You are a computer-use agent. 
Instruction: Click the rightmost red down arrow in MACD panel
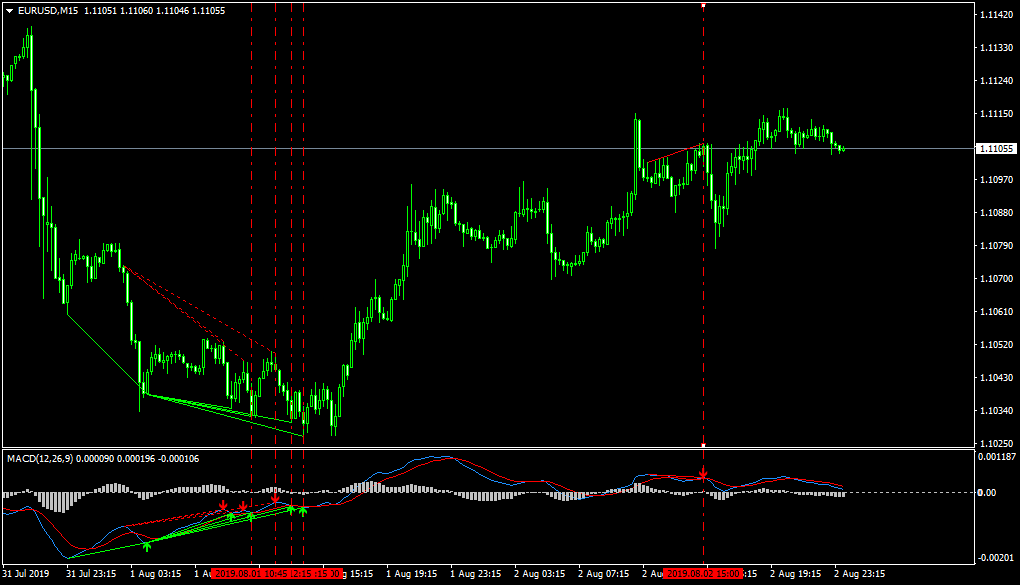point(703,473)
